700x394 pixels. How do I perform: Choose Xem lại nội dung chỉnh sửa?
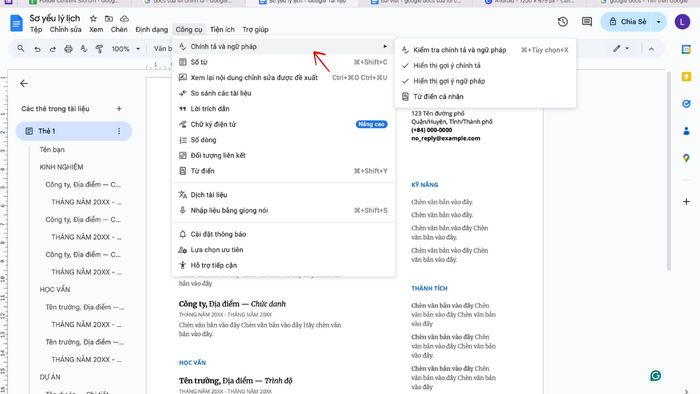283,78
